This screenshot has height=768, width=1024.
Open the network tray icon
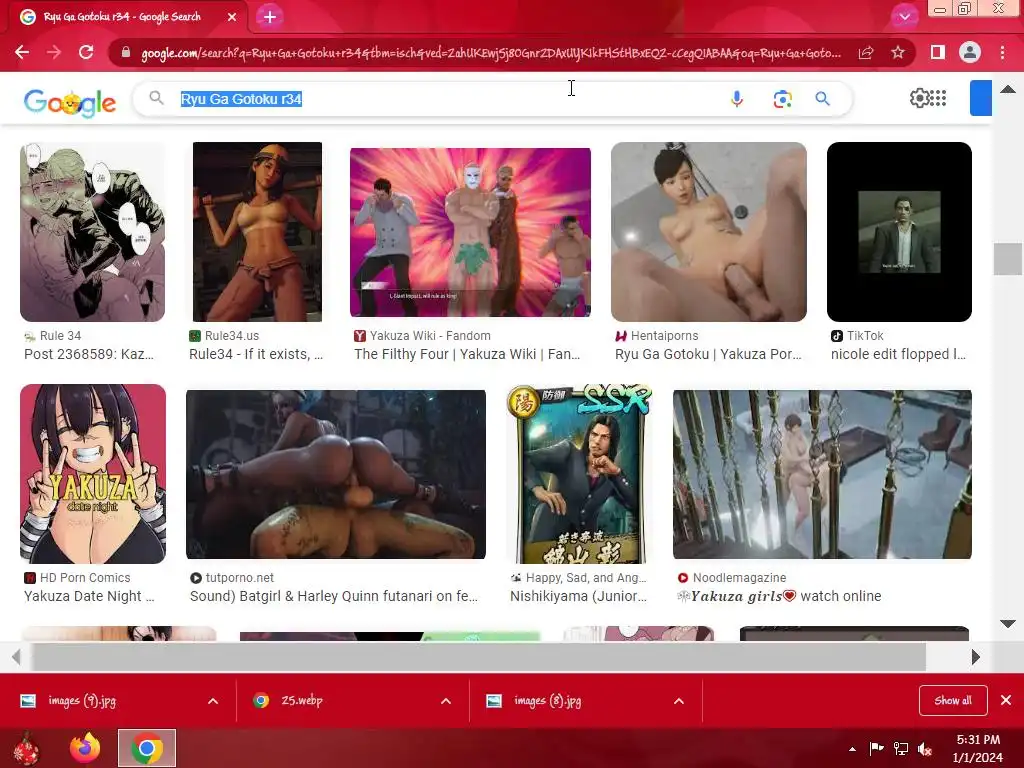[x=901, y=749]
